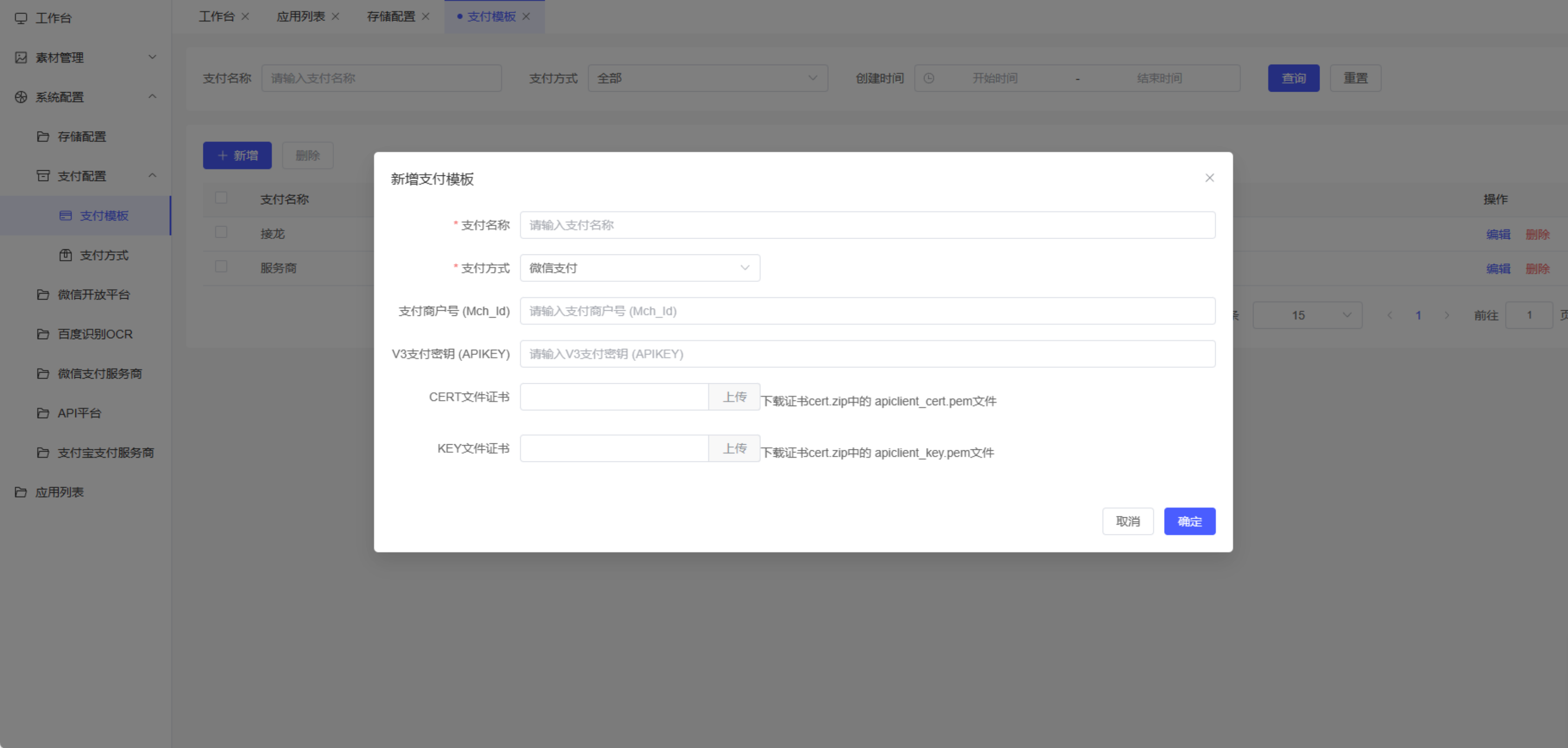Viewport: 1568px width, 748px height.
Task: Go to next page arrow in pagination
Action: (x=1447, y=315)
